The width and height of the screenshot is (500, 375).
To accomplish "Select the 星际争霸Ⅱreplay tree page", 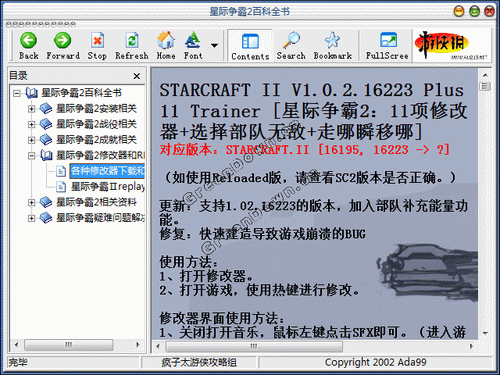I will click(108, 186).
